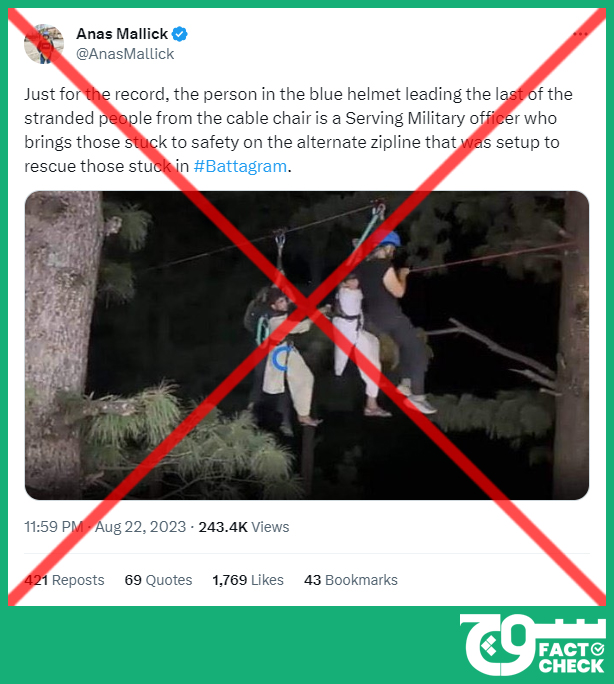Show the 69 Quotes list

point(158,580)
